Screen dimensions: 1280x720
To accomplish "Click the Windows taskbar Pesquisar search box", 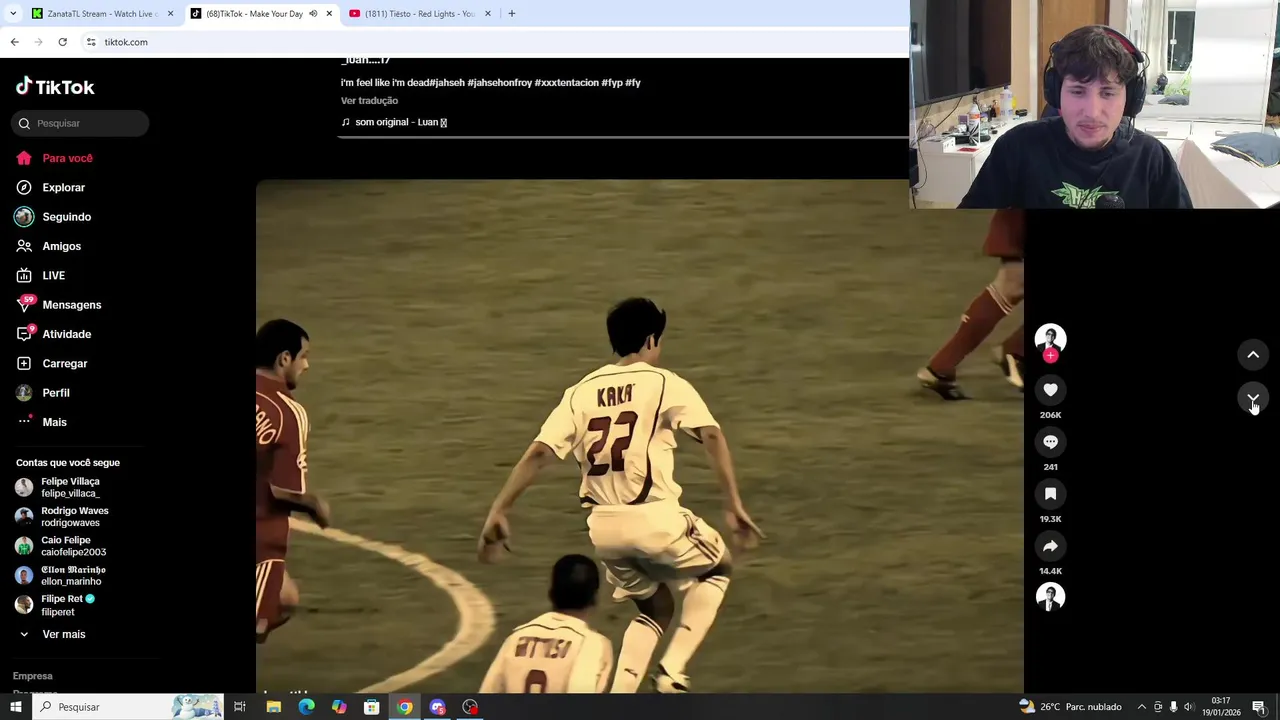I will (x=127, y=707).
